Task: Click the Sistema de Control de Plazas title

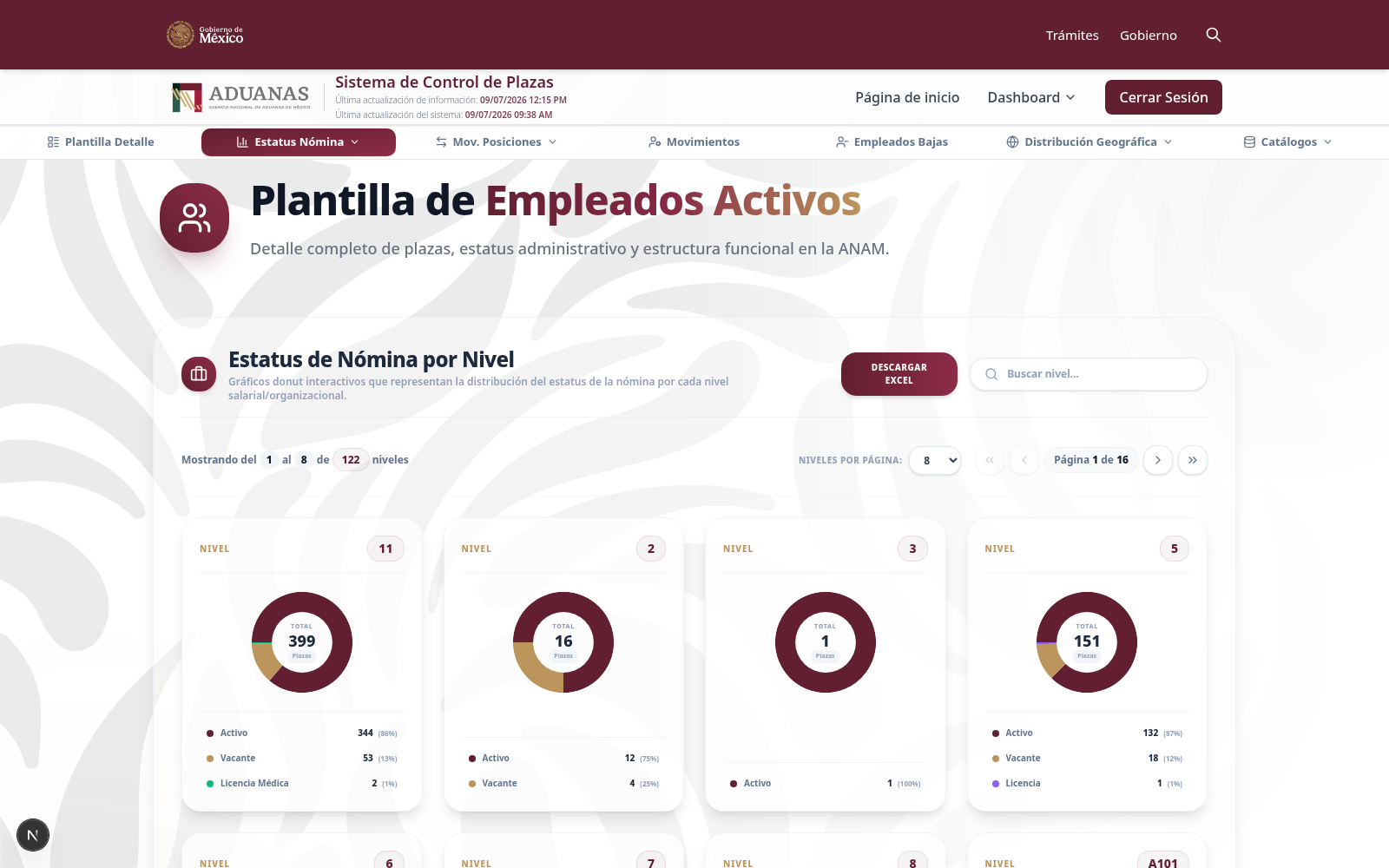Action: (444, 82)
